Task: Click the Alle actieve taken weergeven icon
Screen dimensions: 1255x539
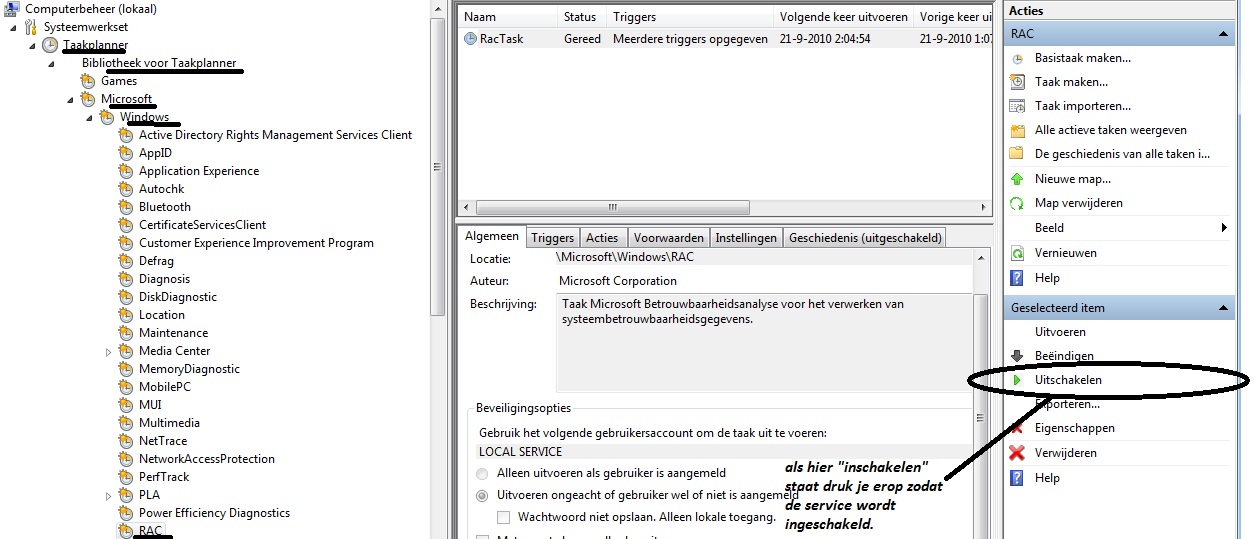Action: (x=1017, y=130)
